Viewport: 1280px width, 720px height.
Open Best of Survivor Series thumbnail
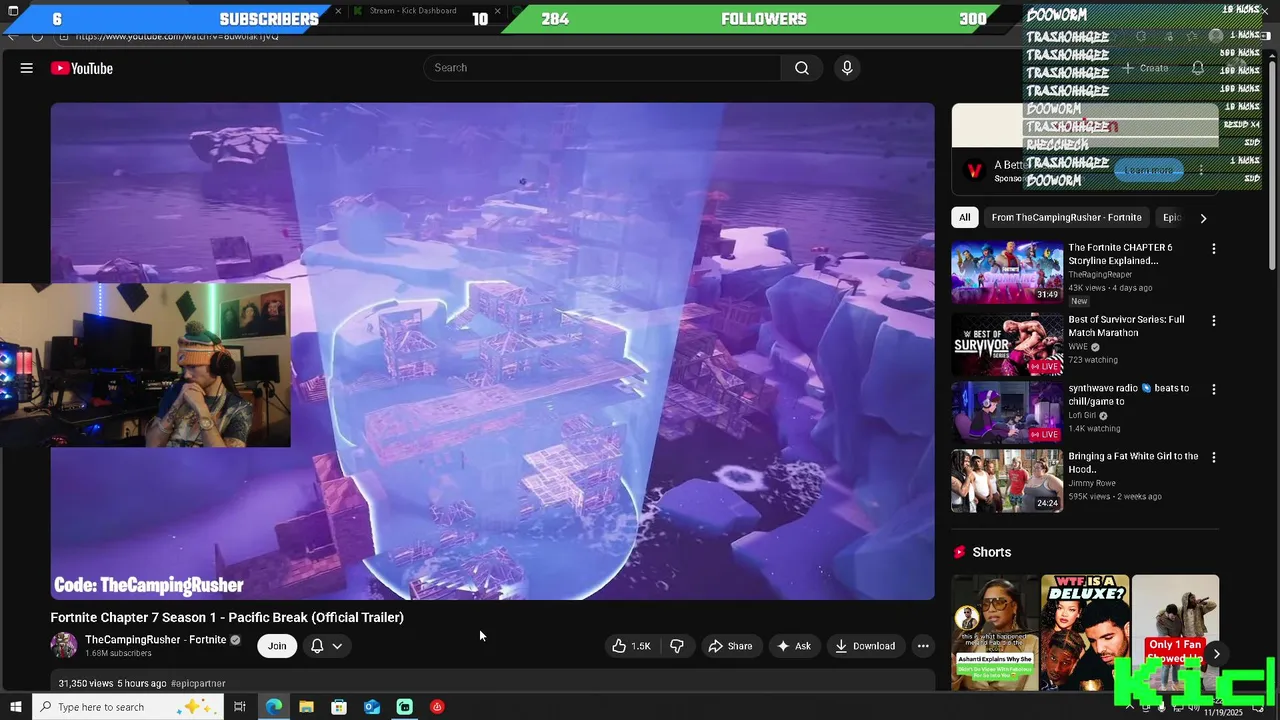pyautogui.click(x=1007, y=344)
